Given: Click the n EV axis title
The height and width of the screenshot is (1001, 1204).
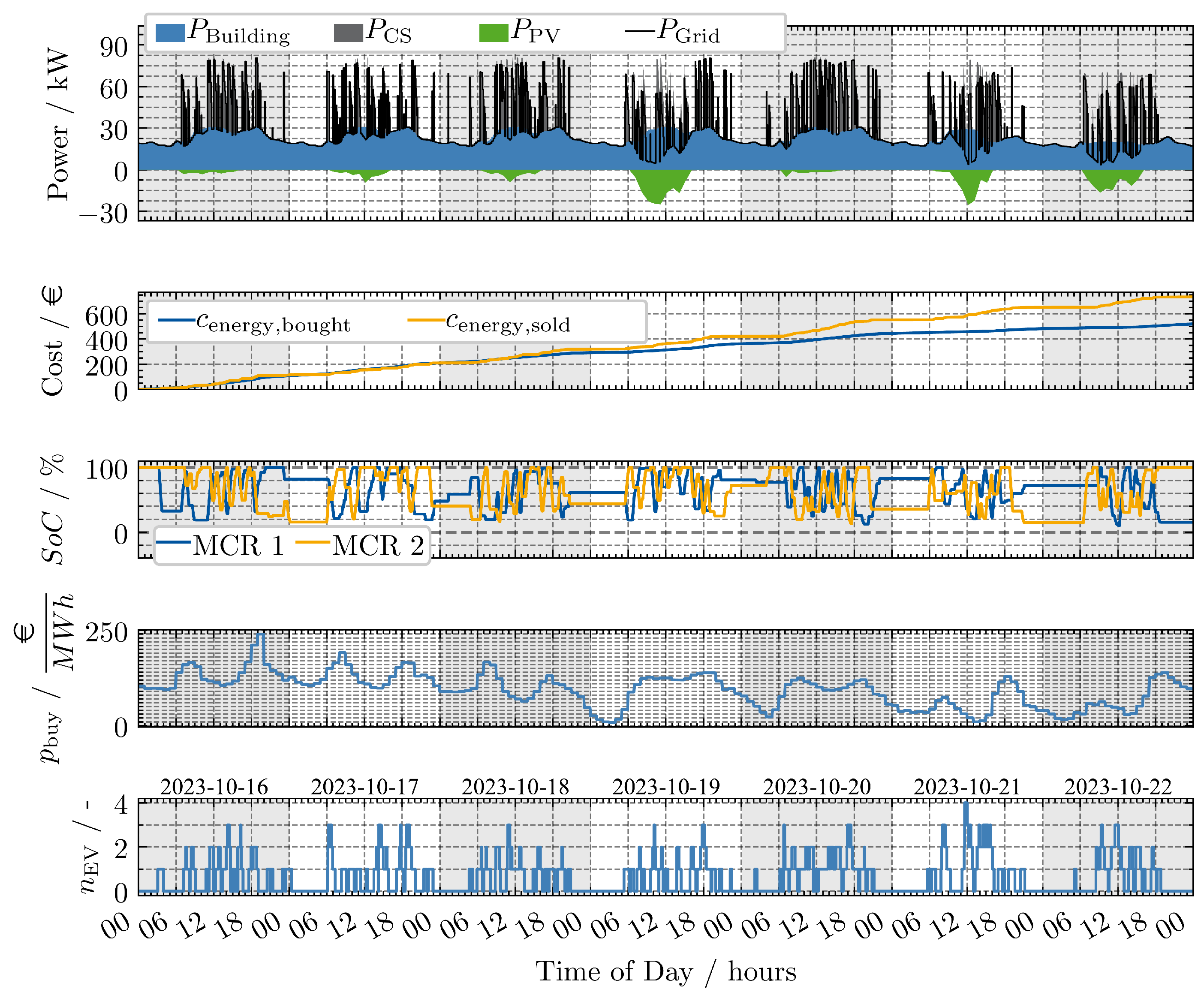Looking at the screenshot, I should 89,847.
